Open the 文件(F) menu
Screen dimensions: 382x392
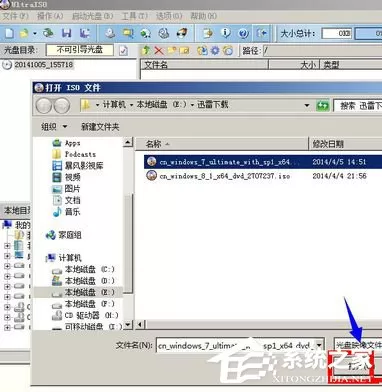coord(15,16)
